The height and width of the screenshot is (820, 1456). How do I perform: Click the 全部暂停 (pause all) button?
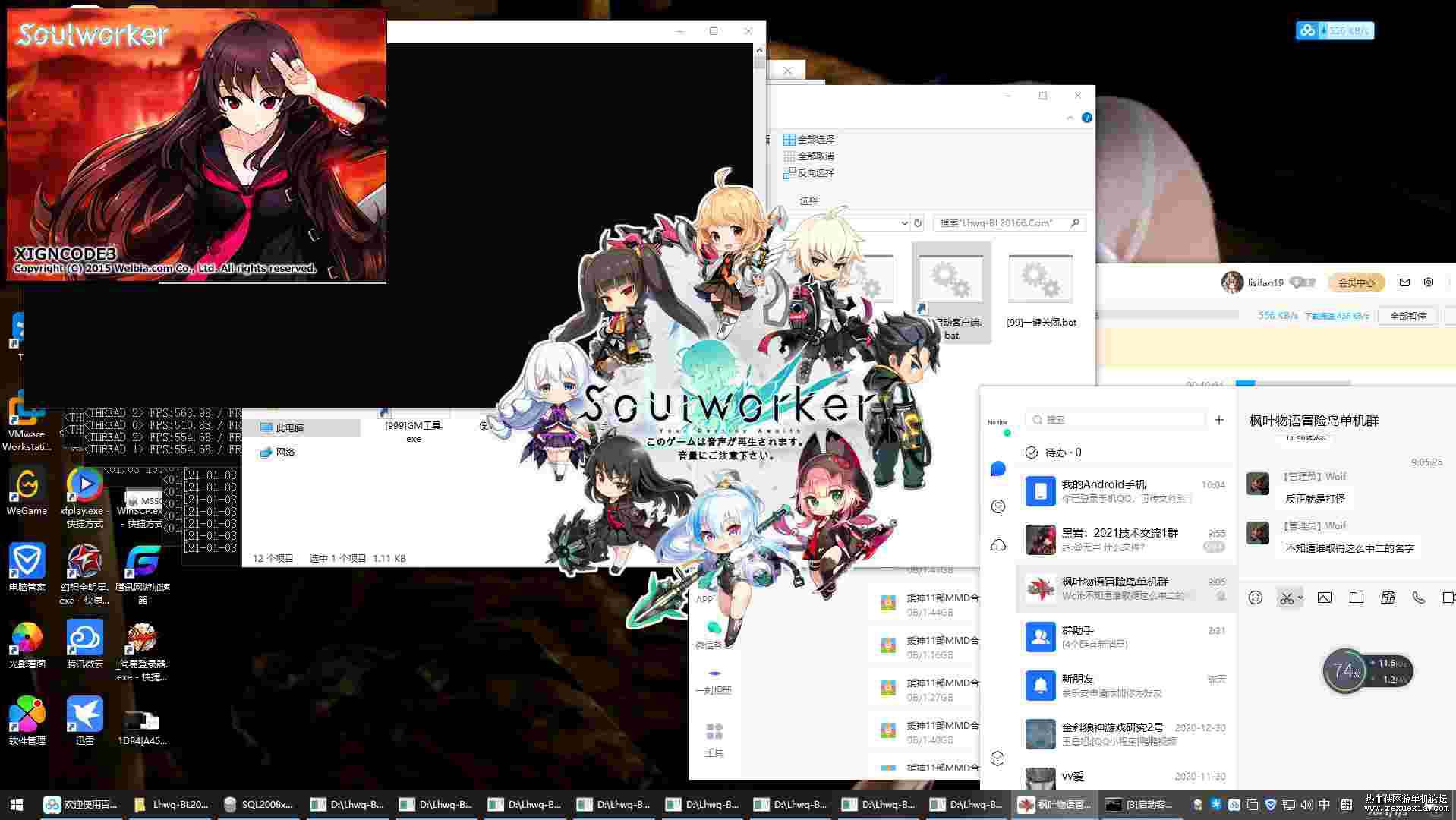point(1408,316)
